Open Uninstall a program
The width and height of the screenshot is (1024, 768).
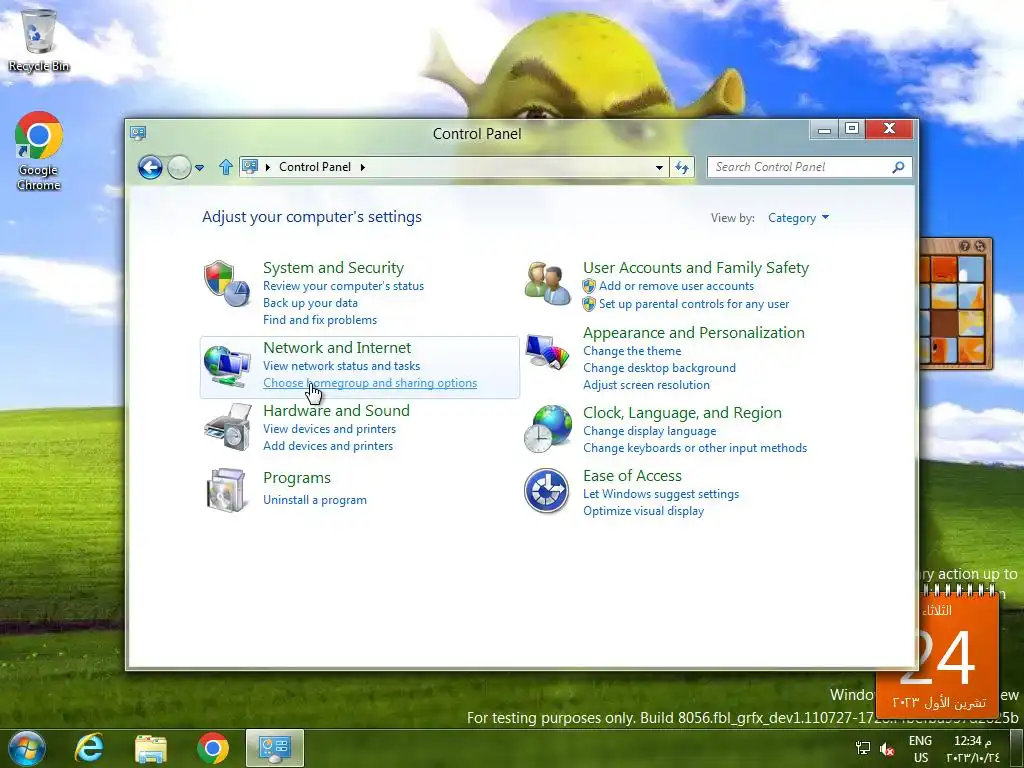pyautogui.click(x=315, y=500)
